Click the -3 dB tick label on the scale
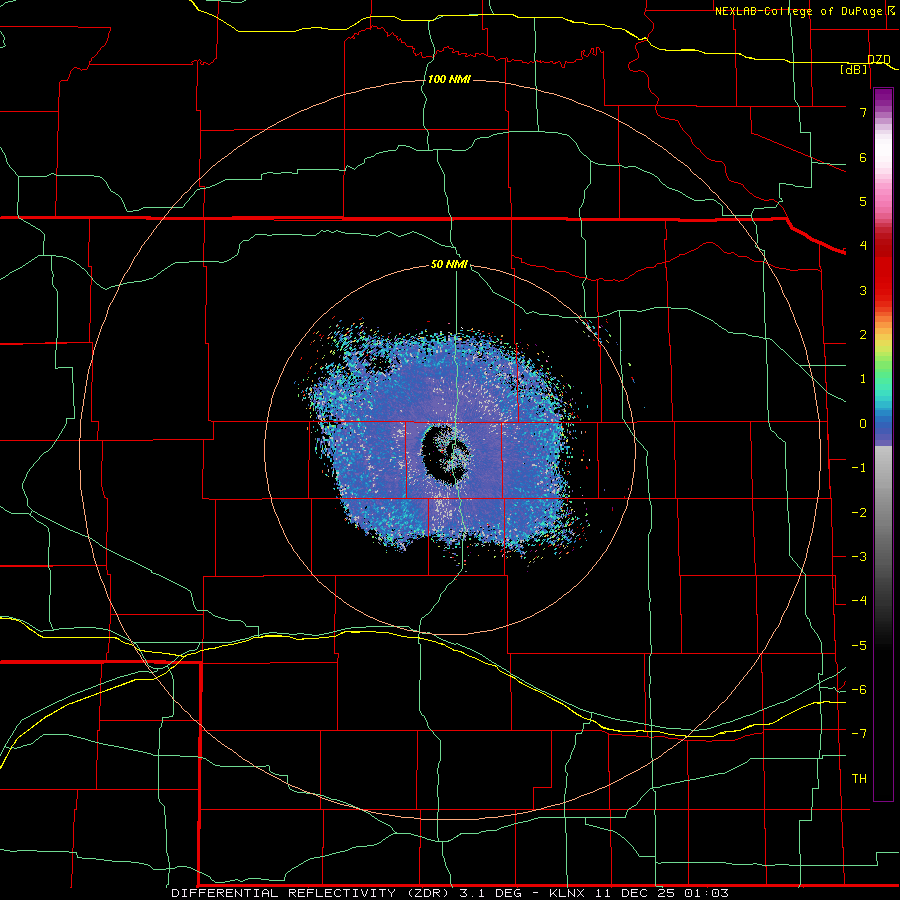The image size is (900, 900). pyautogui.click(x=859, y=556)
